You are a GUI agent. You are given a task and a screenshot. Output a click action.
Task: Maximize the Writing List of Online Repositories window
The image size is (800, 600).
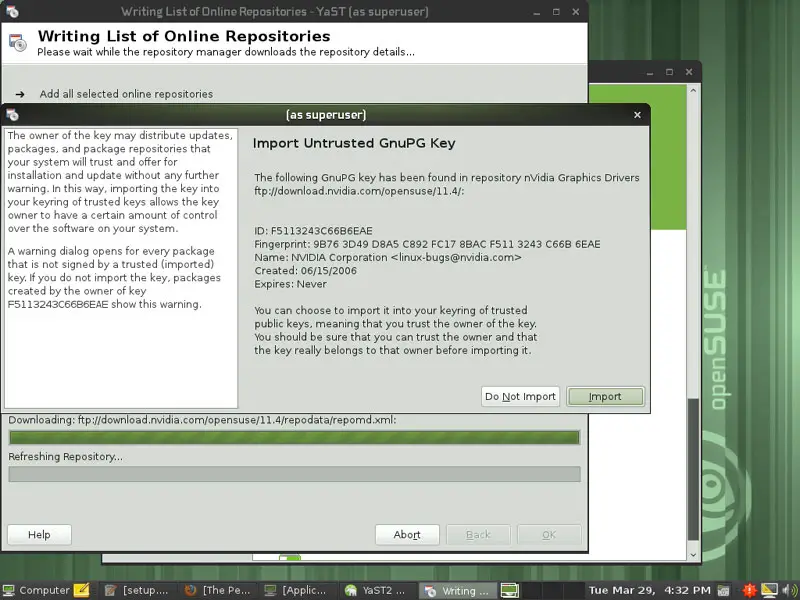click(x=556, y=12)
